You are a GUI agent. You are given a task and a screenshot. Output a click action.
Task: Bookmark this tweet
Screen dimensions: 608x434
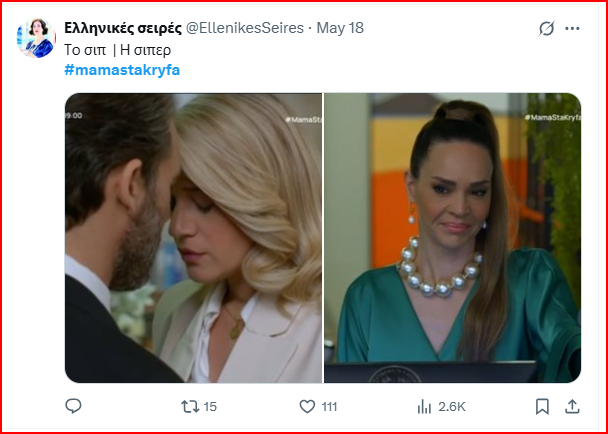pos(542,406)
